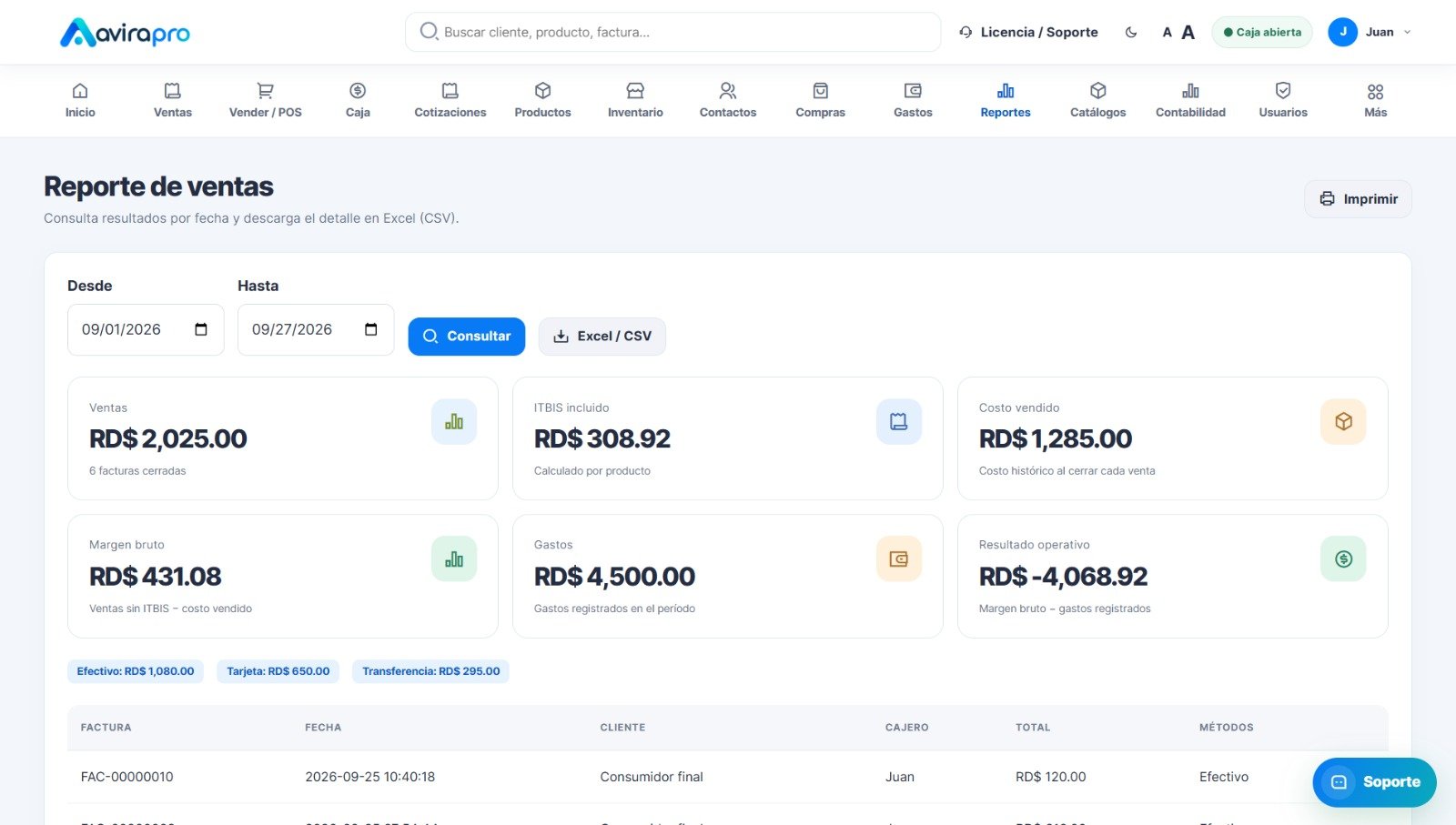Image resolution: width=1456 pixels, height=825 pixels.
Task: Open Vender / POS cart icon
Action: (x=265, y=91)
